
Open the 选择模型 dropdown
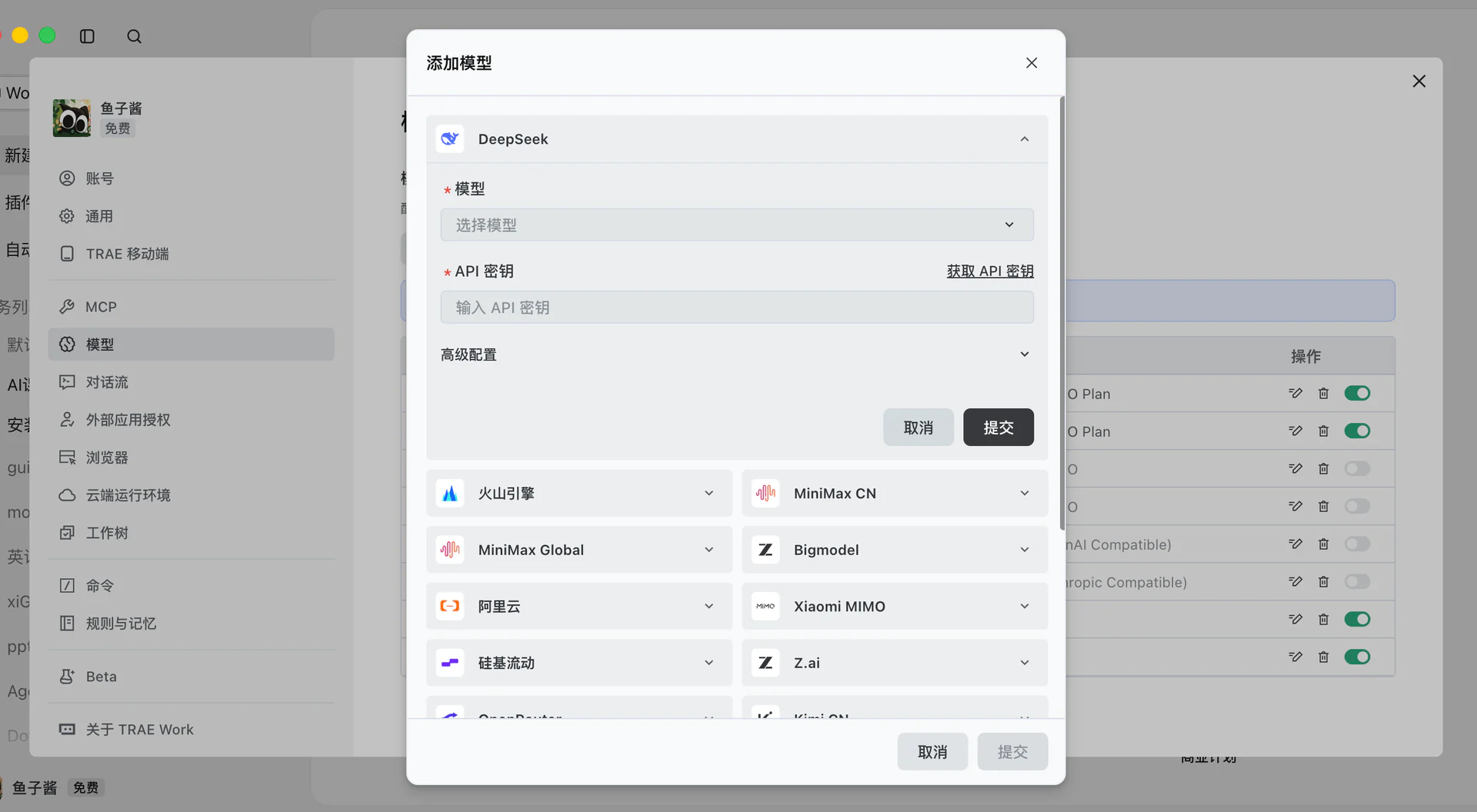737,225
